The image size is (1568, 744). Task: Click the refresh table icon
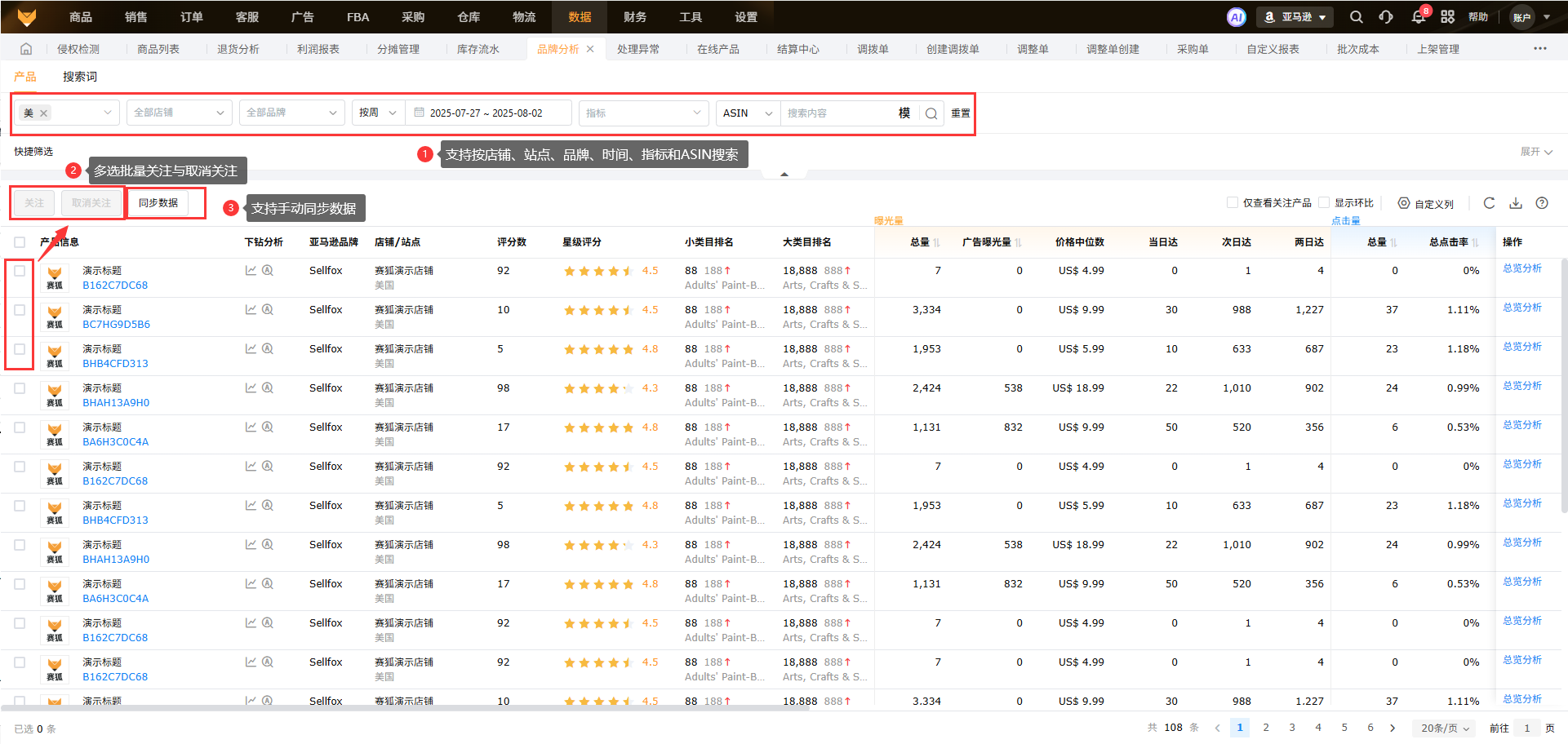pos(1489,203)
